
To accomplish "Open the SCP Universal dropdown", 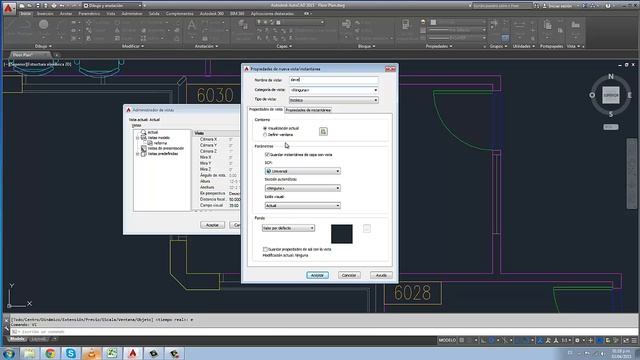I will (302, 171).
